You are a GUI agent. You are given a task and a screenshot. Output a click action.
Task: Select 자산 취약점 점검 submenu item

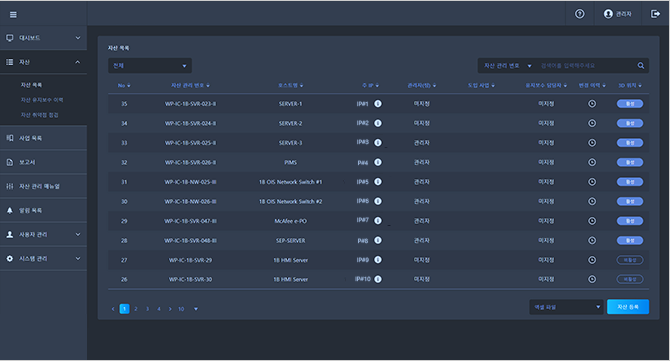coord(39,115)
